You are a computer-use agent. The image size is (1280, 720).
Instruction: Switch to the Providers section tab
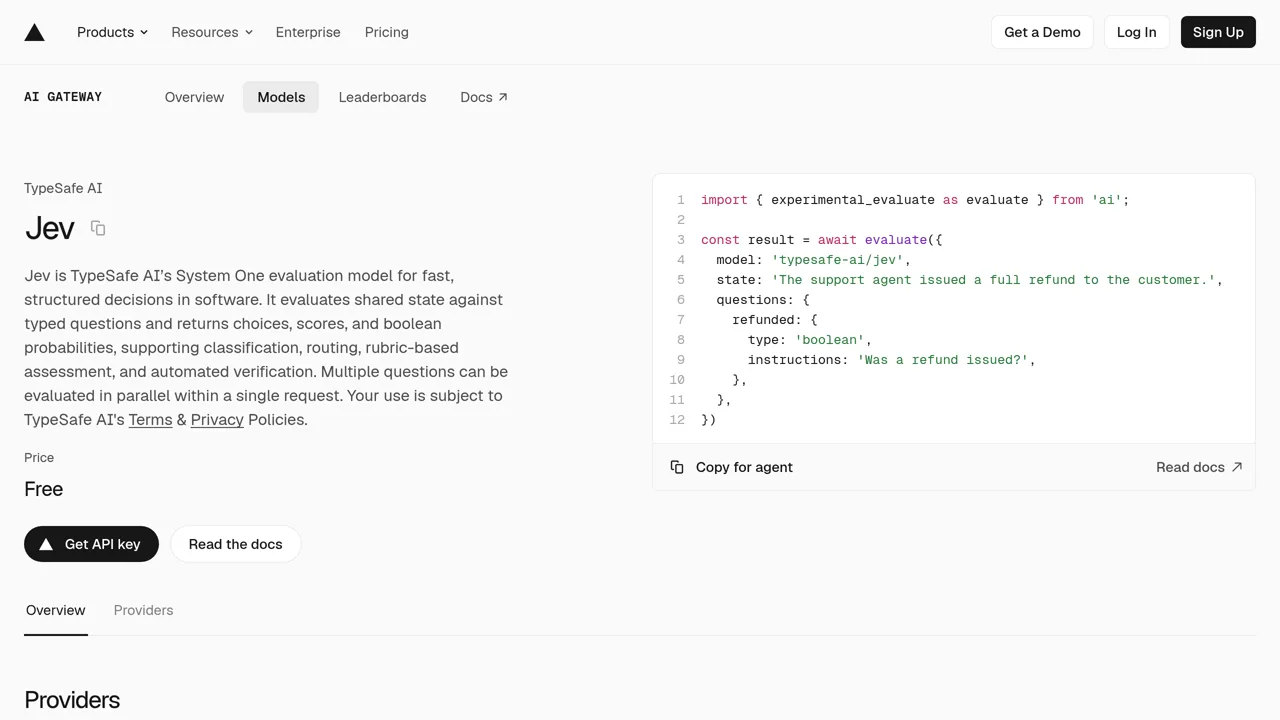[143, 610]
